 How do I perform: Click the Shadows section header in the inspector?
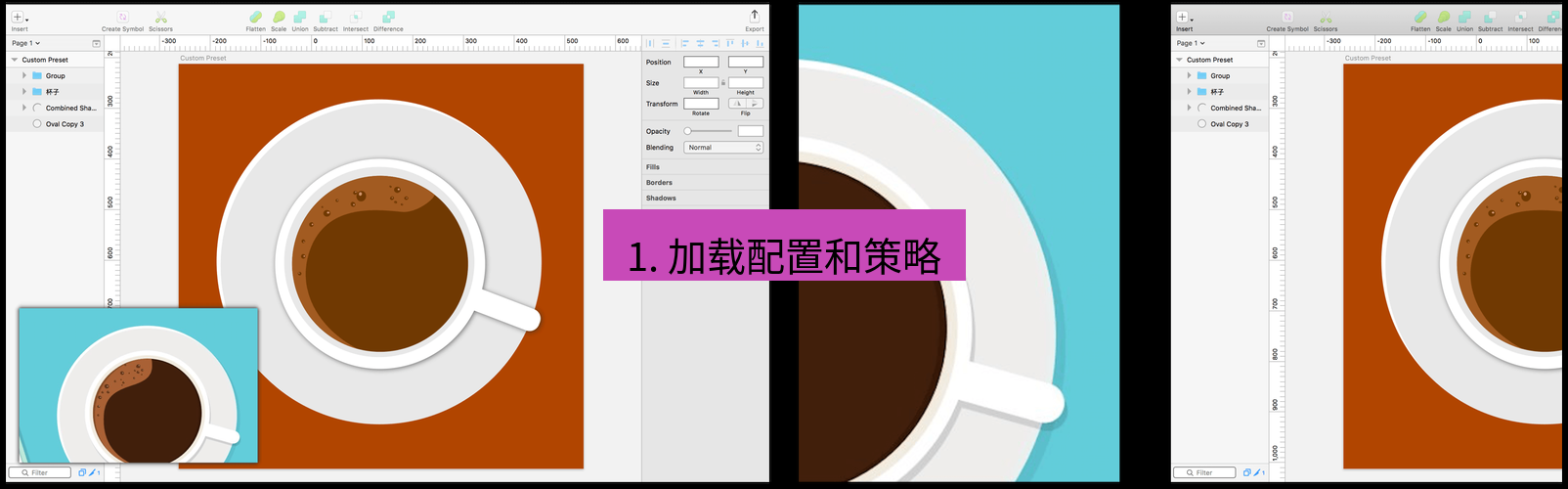[x=661, y=199]
